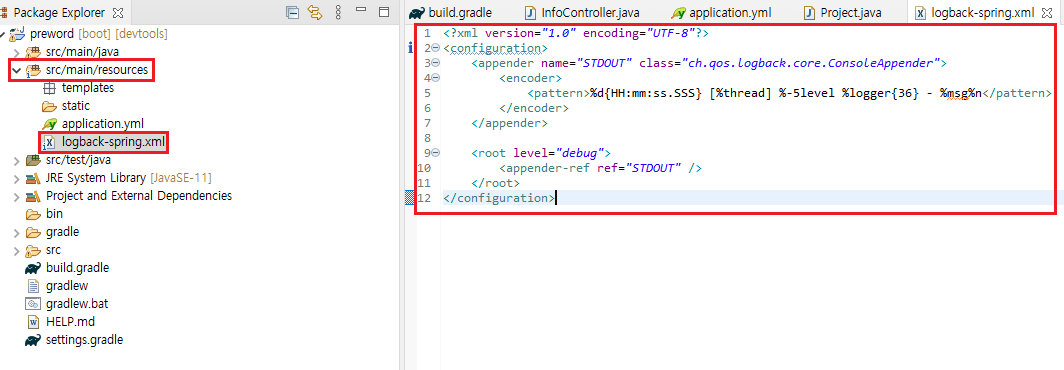Screen dimensions: 1064x370
Task: Fold the encoder element at line 4
Action: (436, 78)
